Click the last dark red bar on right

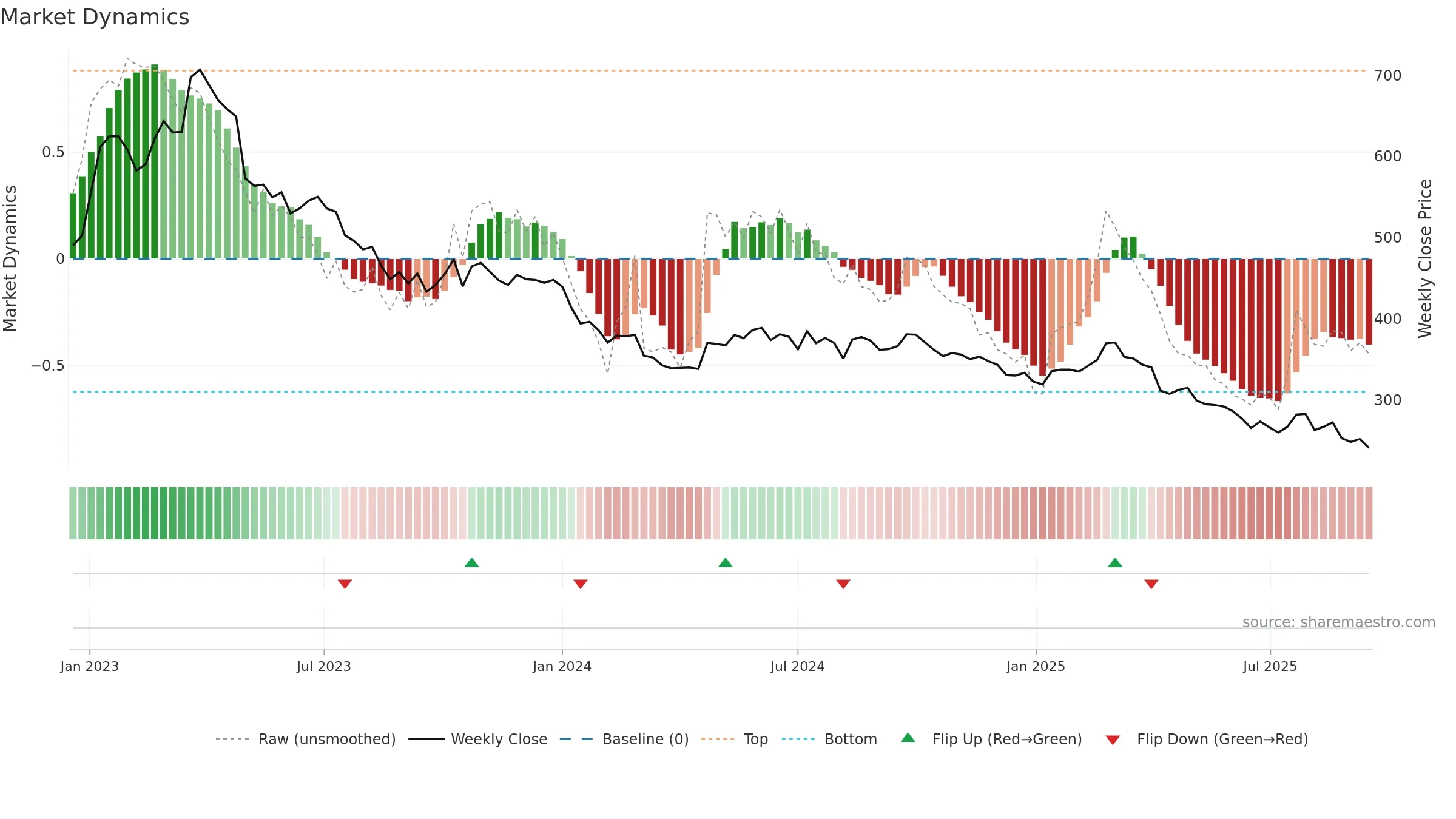1369,302
